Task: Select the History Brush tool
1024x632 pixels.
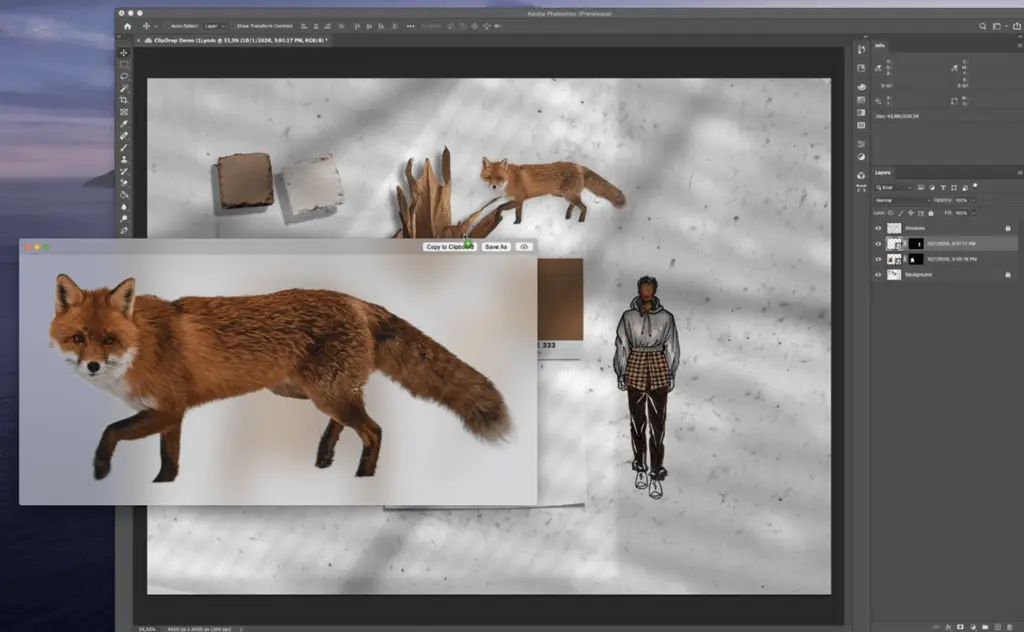Action: [x=124, y=171]
